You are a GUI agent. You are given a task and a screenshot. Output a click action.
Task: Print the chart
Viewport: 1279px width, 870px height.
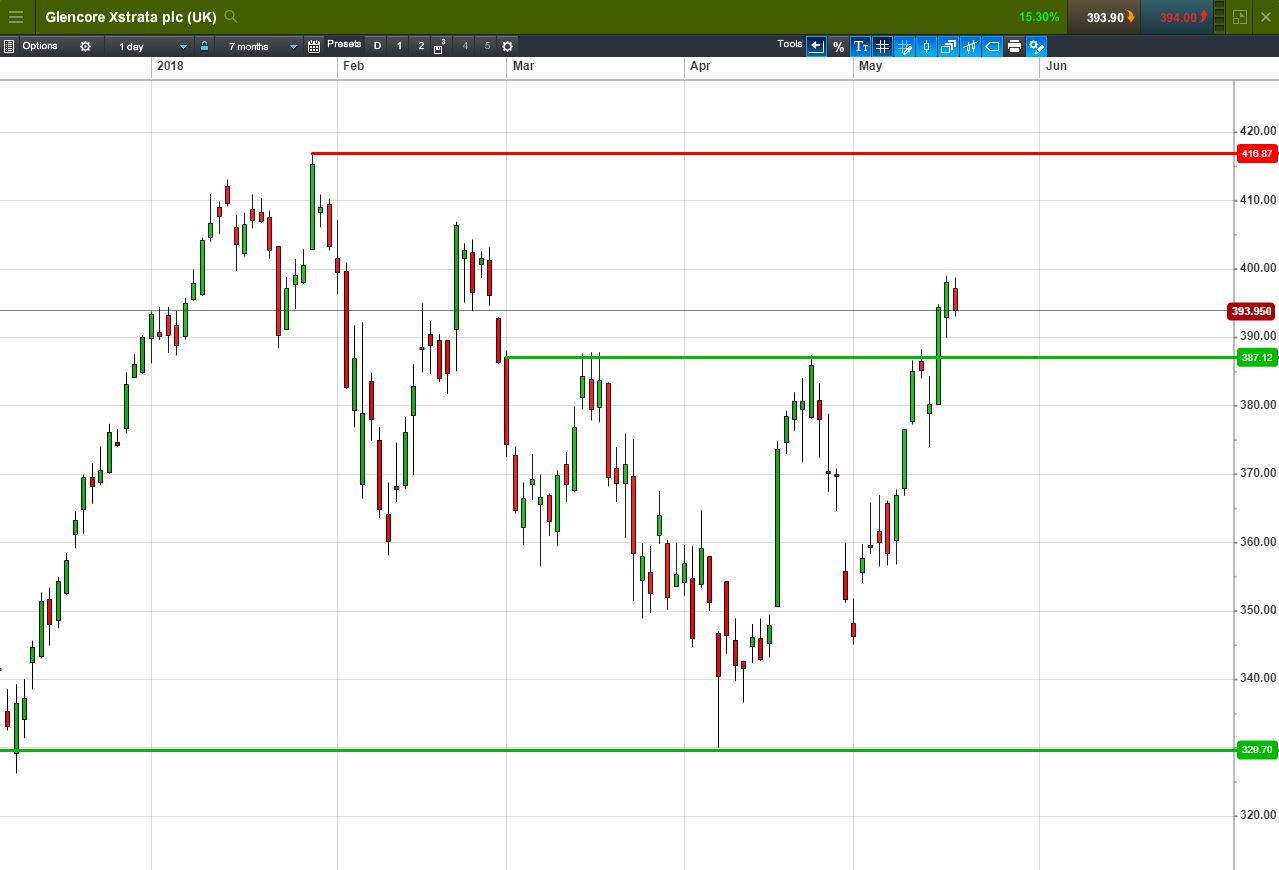[x=1014, y=46]
